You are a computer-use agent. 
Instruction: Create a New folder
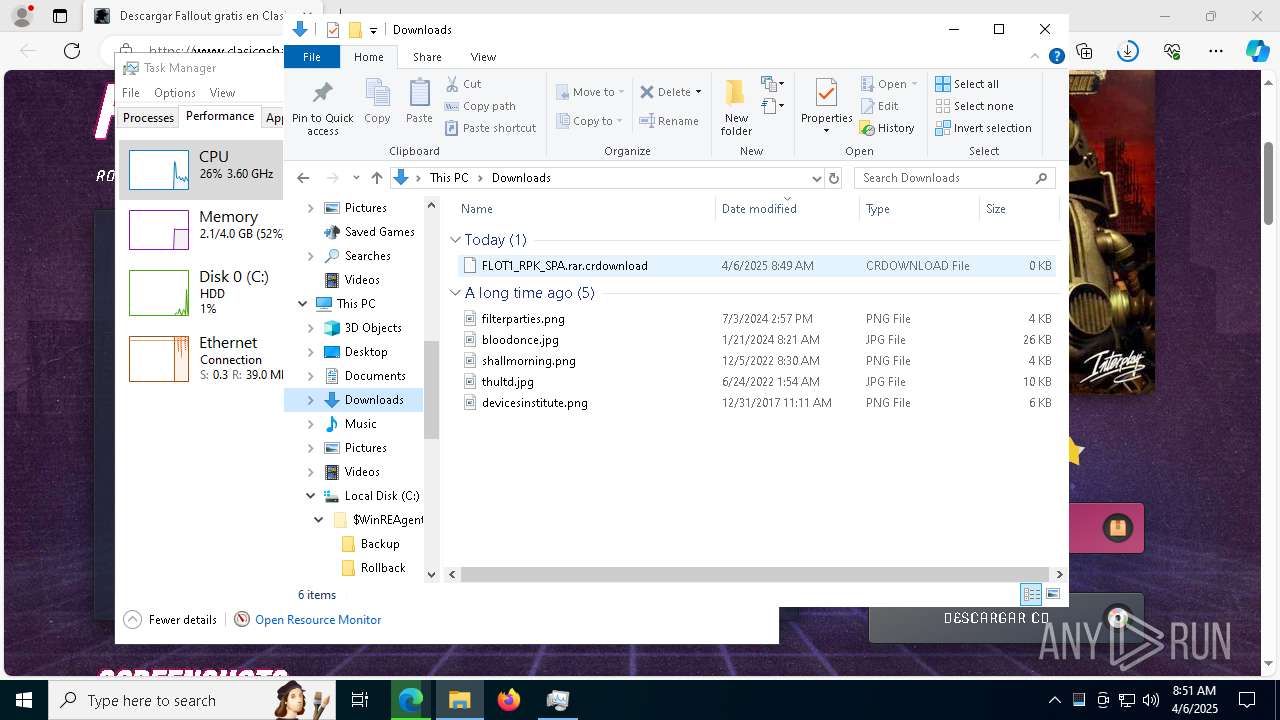[736, 108]
